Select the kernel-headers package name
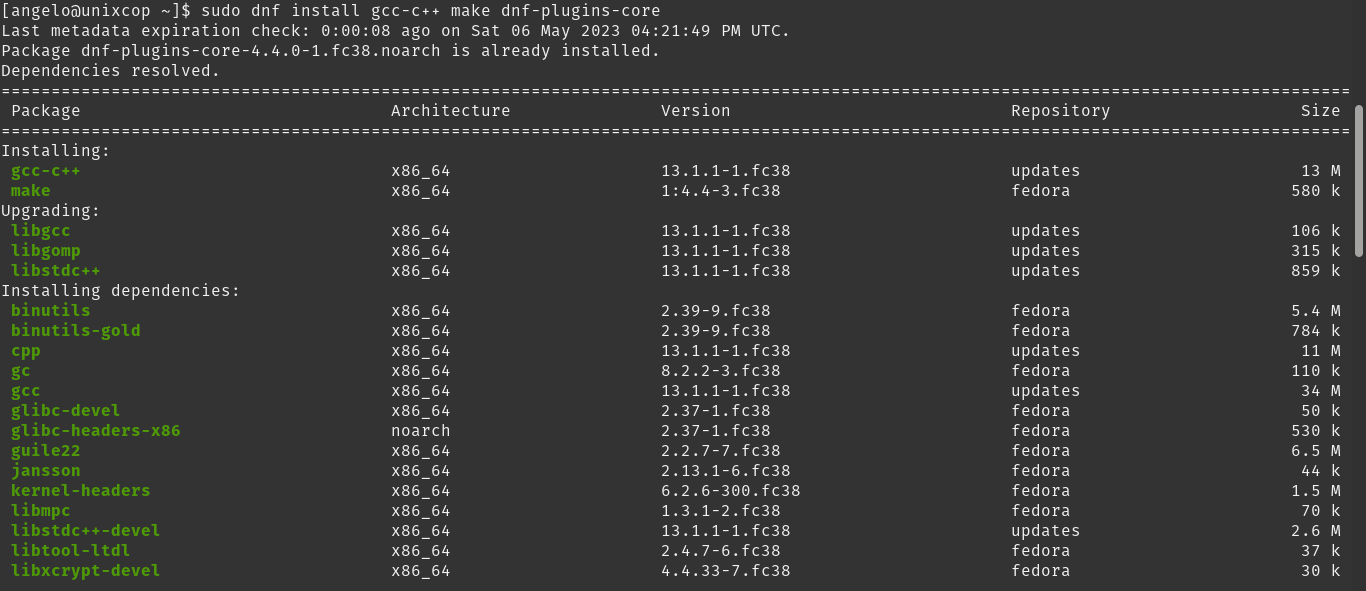The height and width of the screenshot is (591, 1366). pos(81,491)
